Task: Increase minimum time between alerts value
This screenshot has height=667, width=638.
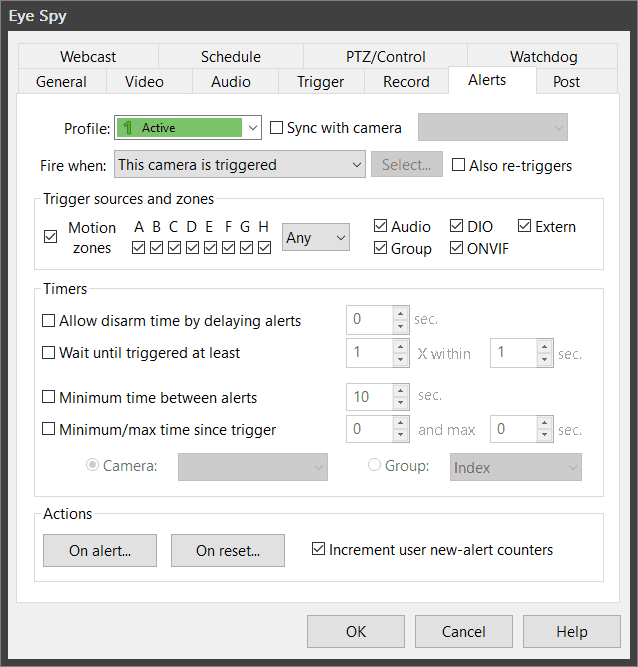Action: pyautogui.click(x=401, y=391)
